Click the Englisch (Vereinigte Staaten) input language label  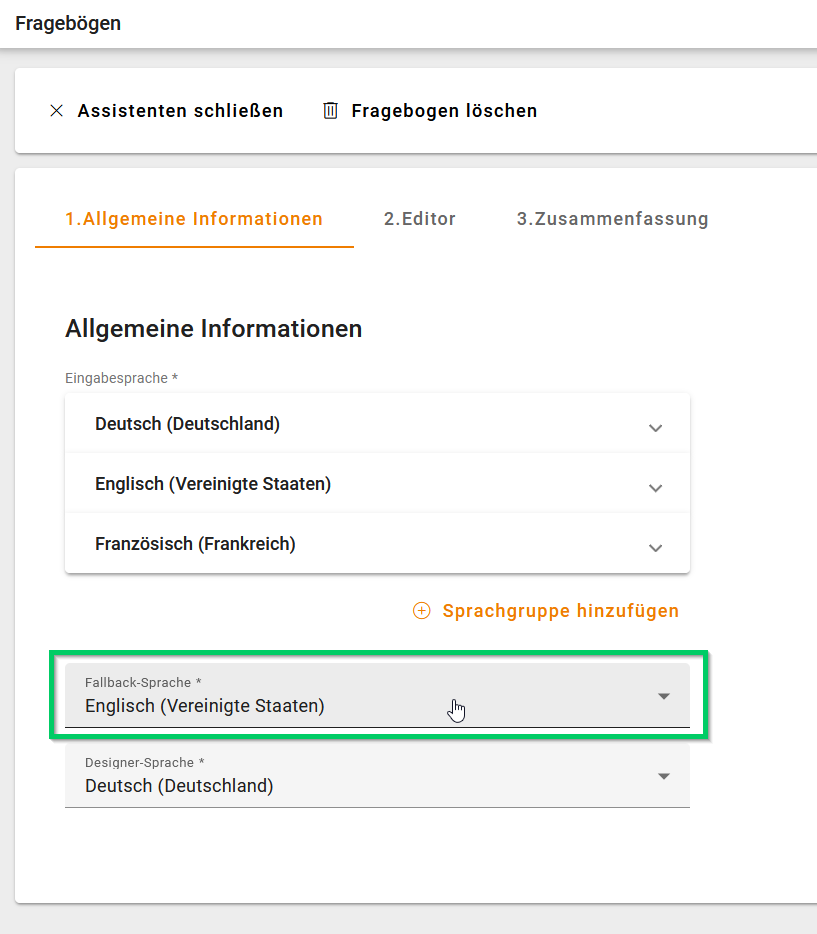[x=213, y=484]
